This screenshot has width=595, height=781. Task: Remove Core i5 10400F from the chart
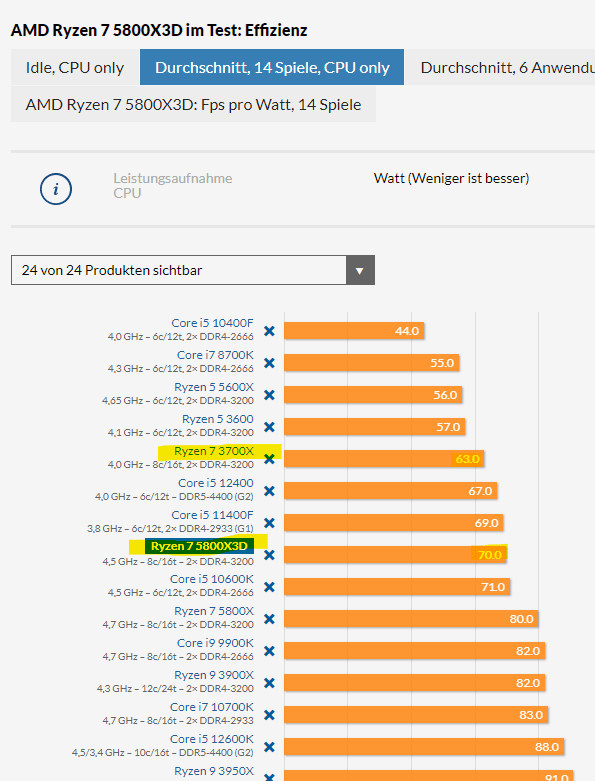269,331
